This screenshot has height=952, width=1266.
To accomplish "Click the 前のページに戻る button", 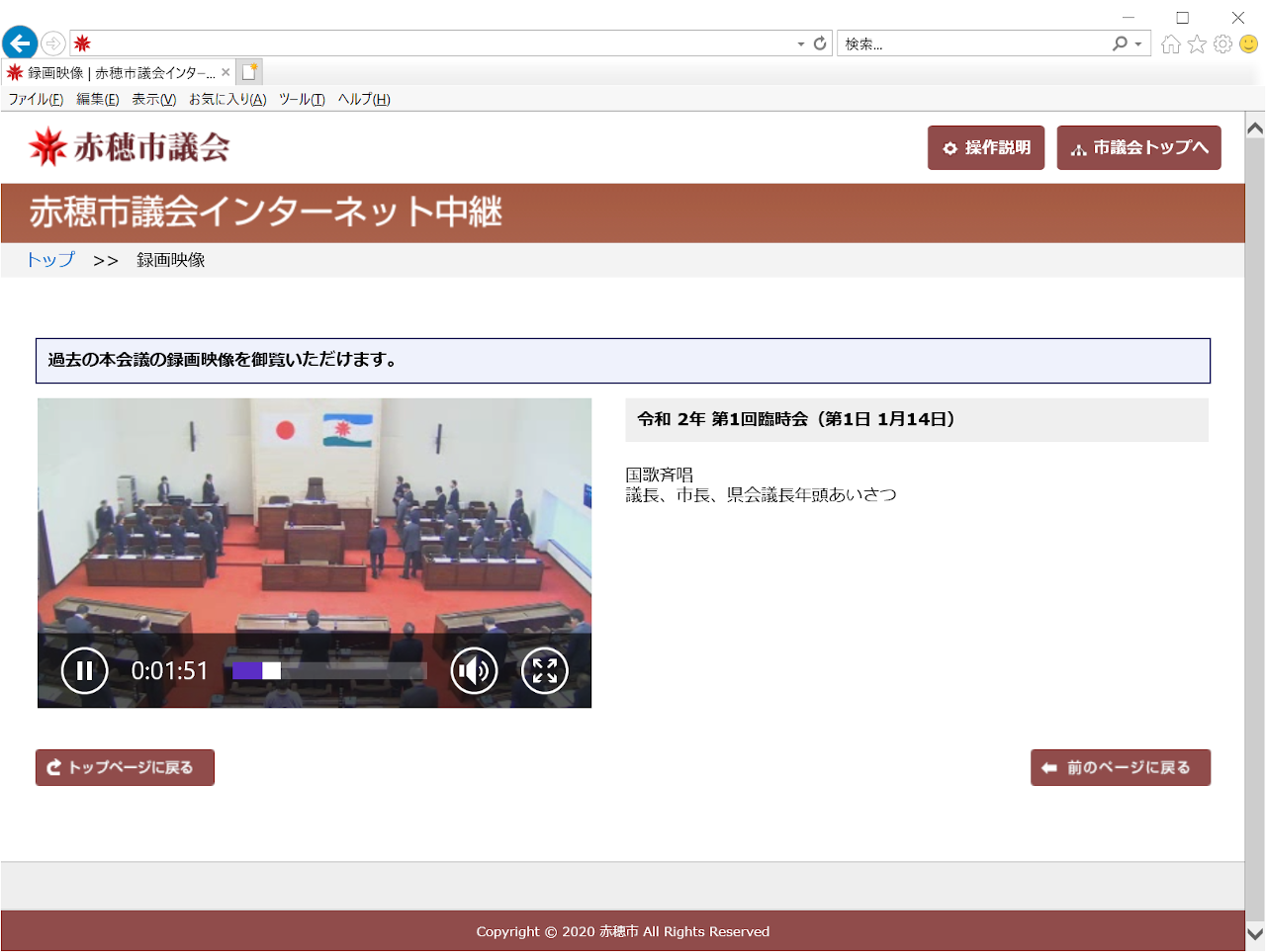I will click(x=1121, y=767).
